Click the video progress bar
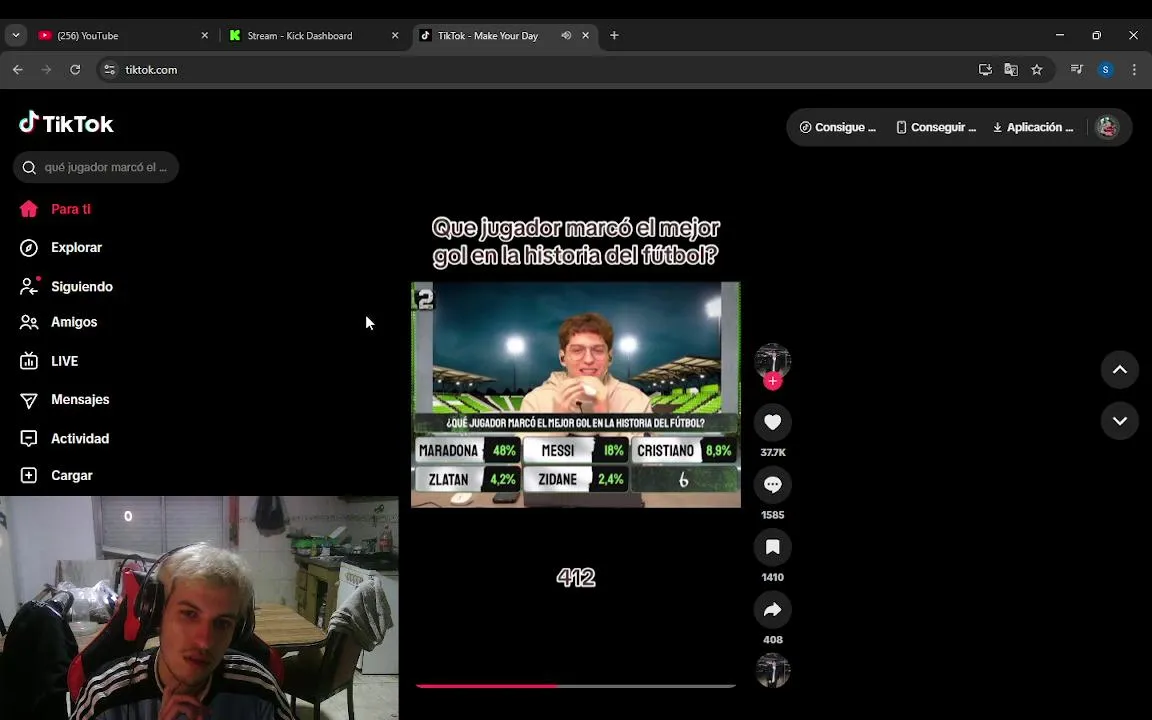The image size is (1152, 720). click(x=576, y=686)
